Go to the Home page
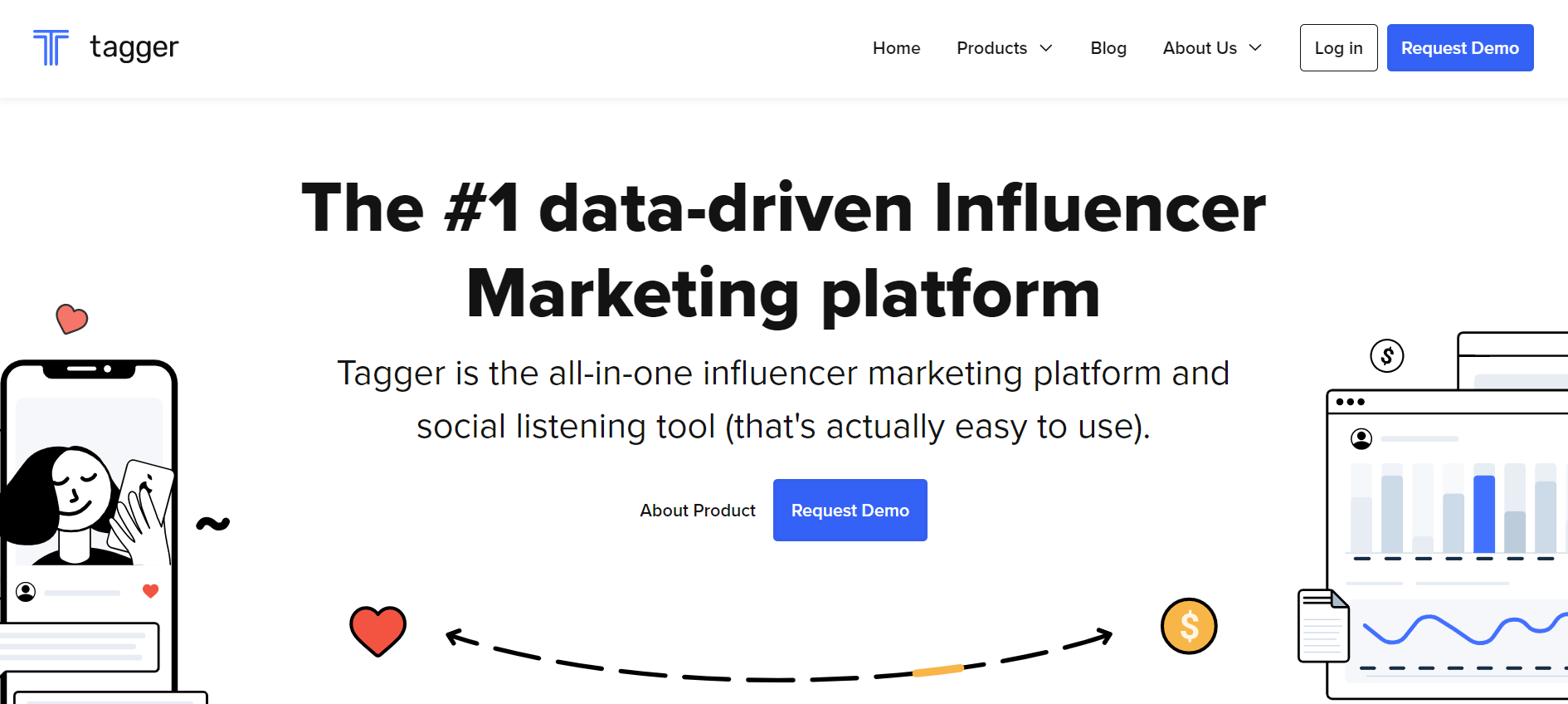 (896, 48)
